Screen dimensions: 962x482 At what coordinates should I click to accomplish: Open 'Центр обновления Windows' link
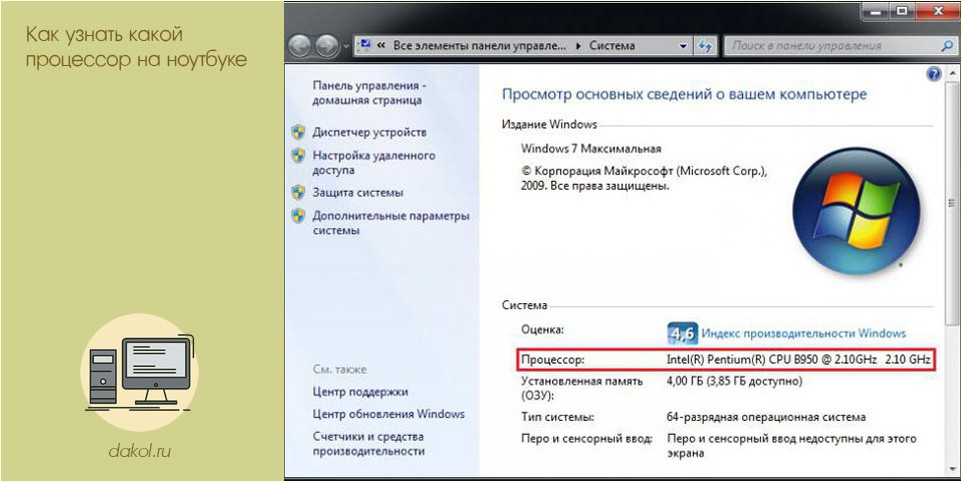(388, 414)
